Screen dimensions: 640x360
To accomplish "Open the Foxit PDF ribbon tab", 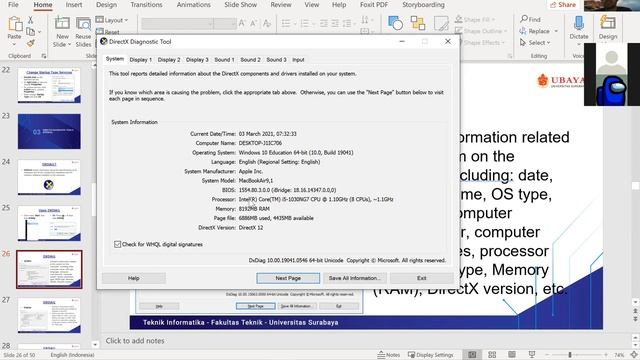I will click(x=373, y=5).
